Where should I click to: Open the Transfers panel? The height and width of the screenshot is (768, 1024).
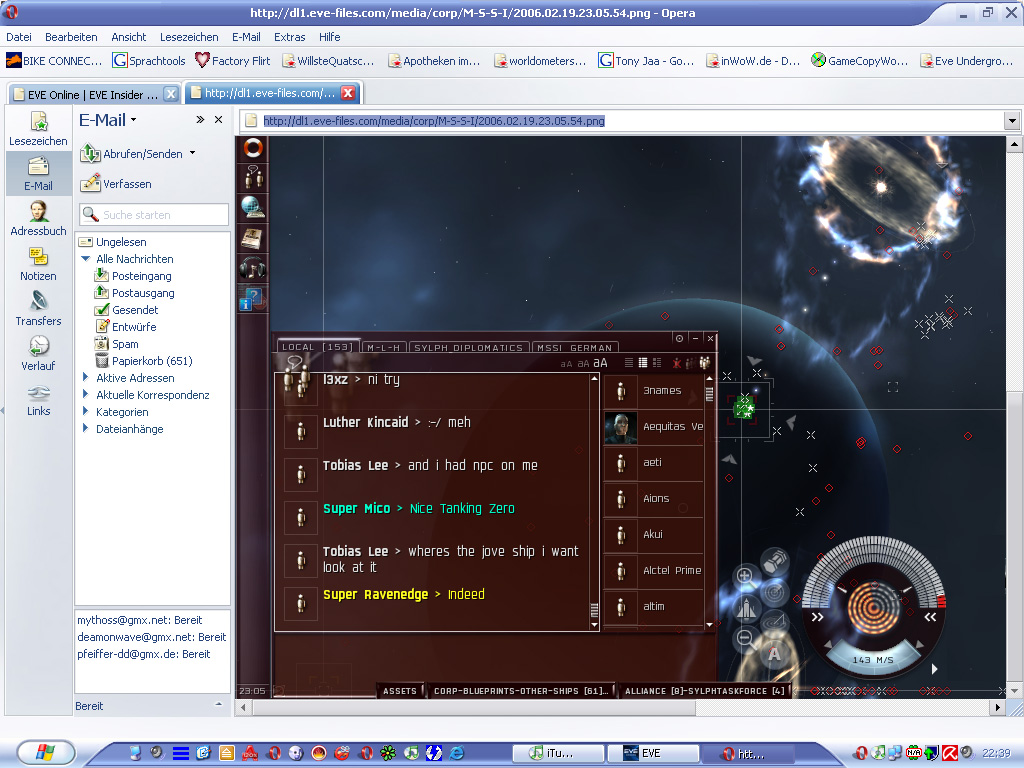pos(38,308)
